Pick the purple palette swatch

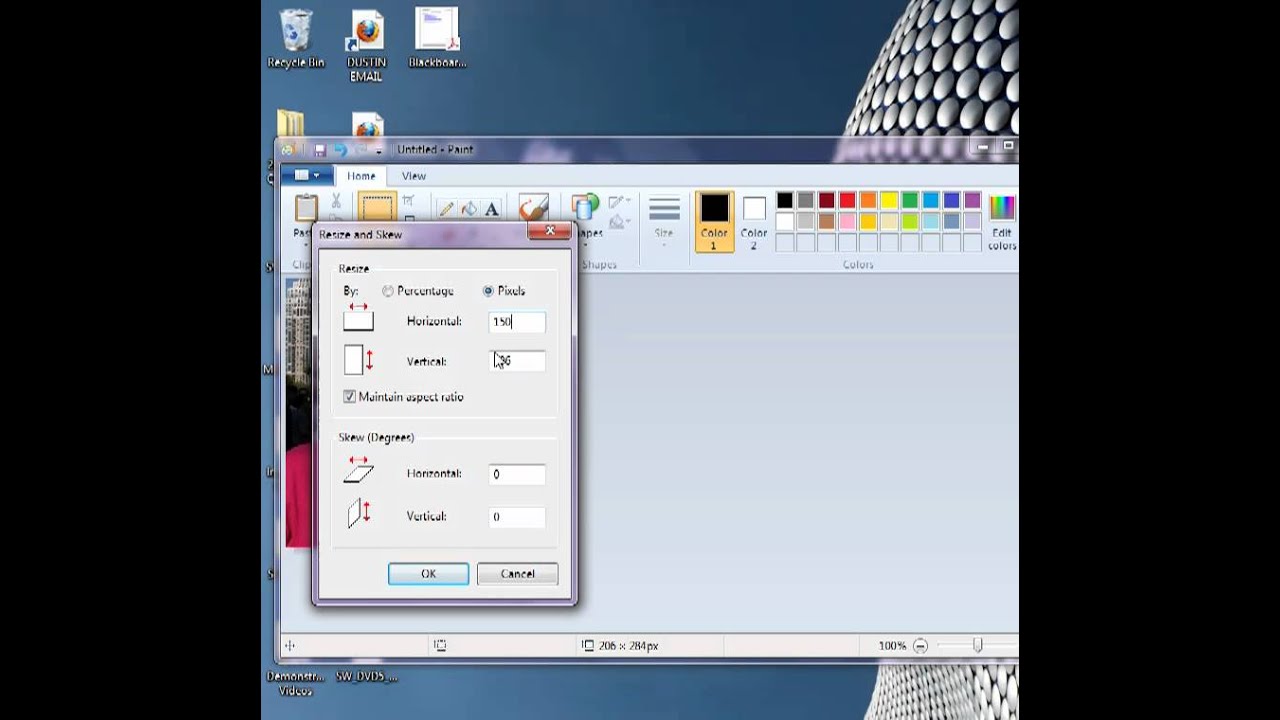tap(973, 200)
